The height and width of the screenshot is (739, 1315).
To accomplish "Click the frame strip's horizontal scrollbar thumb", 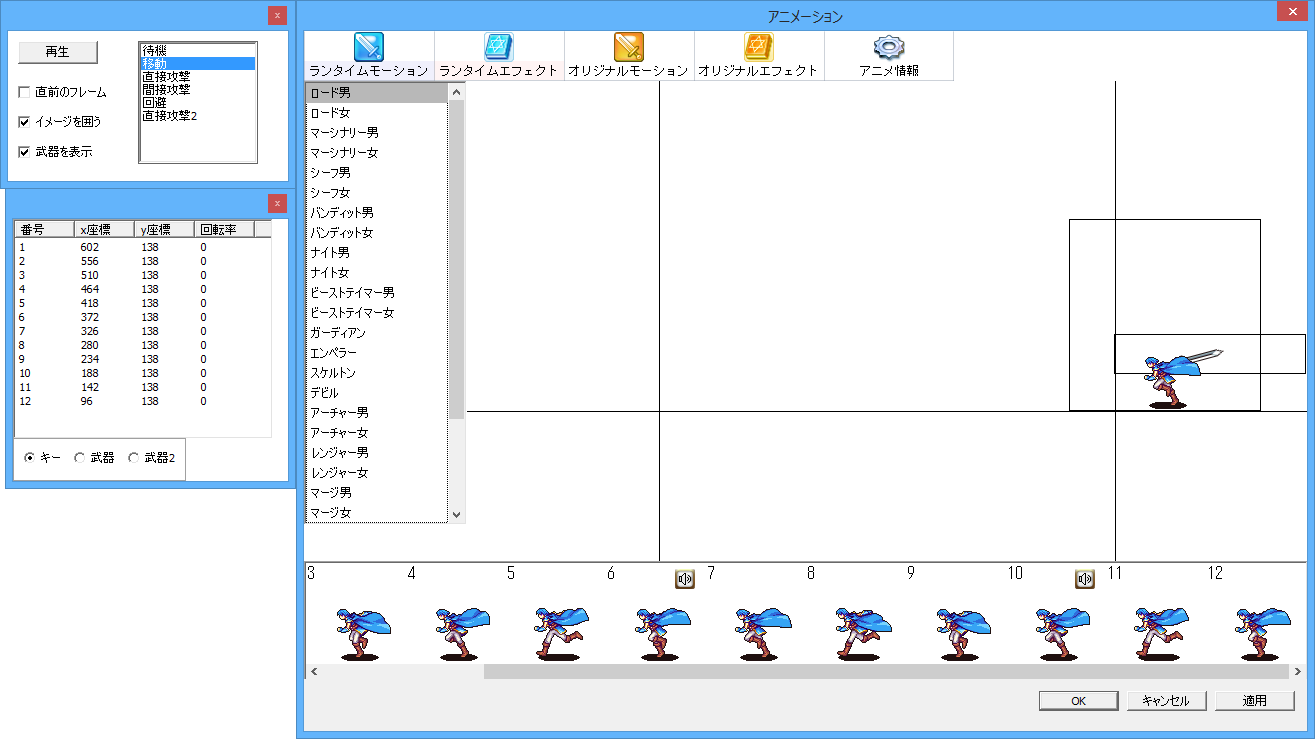I will 887,672.
